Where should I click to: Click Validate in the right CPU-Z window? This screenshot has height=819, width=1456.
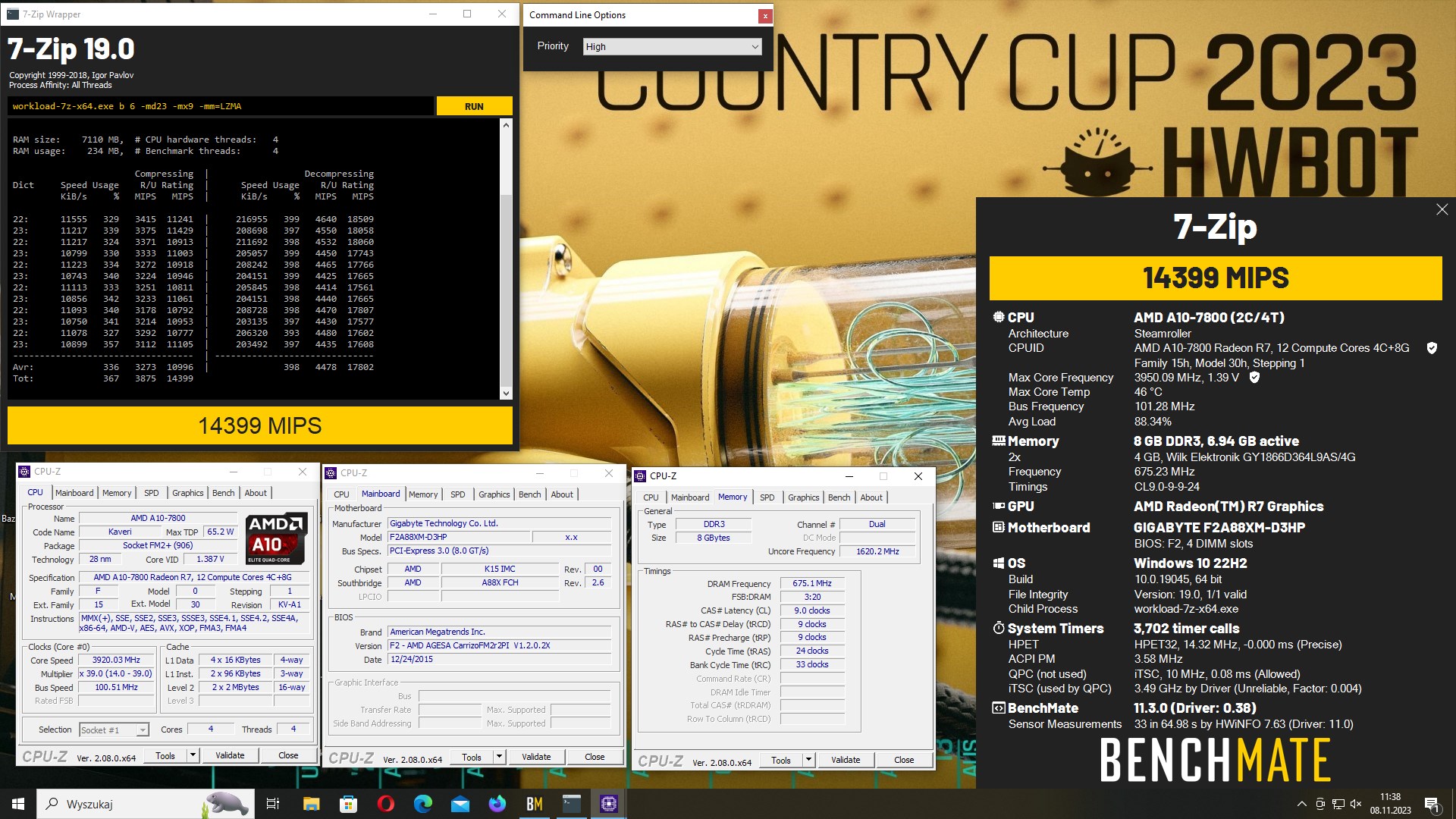coord(846,760)
